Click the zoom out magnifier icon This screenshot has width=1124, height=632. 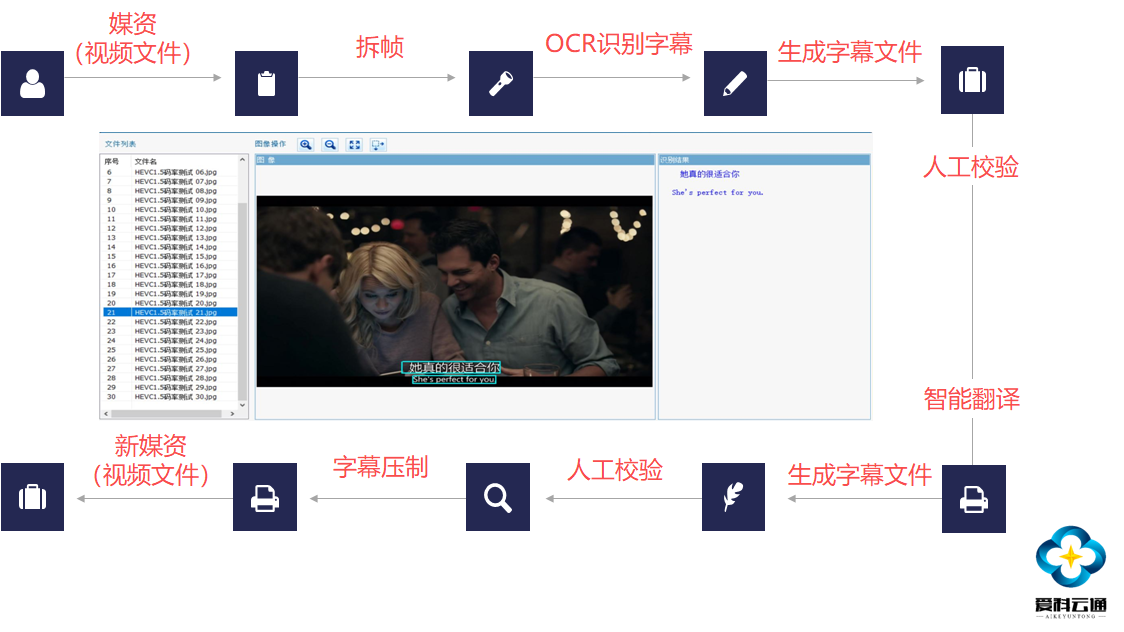[x=330, y=145]
